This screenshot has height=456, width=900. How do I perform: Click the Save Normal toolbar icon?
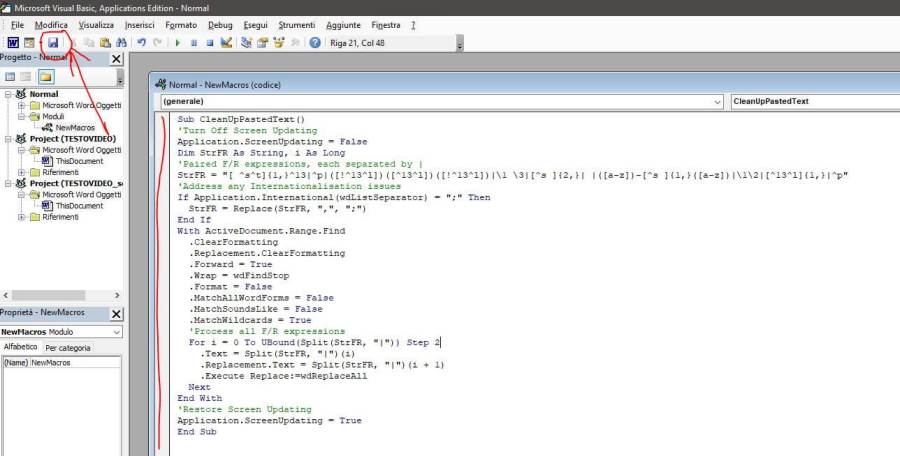[x=52, y=43]
